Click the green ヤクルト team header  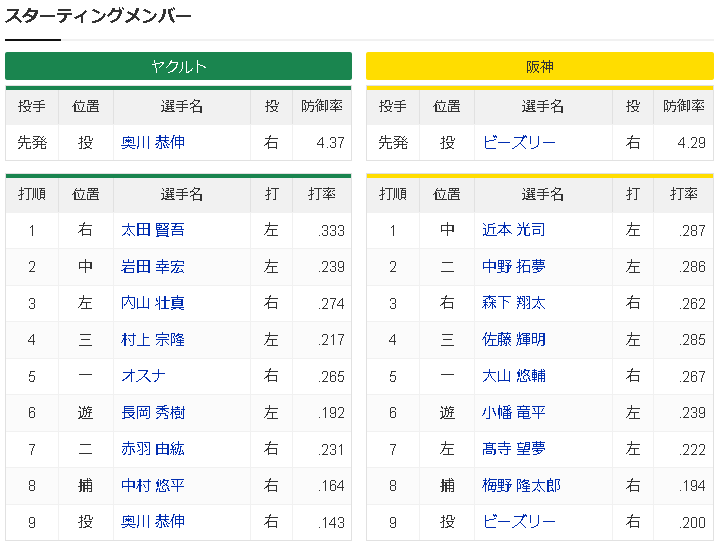click(178, 66)
